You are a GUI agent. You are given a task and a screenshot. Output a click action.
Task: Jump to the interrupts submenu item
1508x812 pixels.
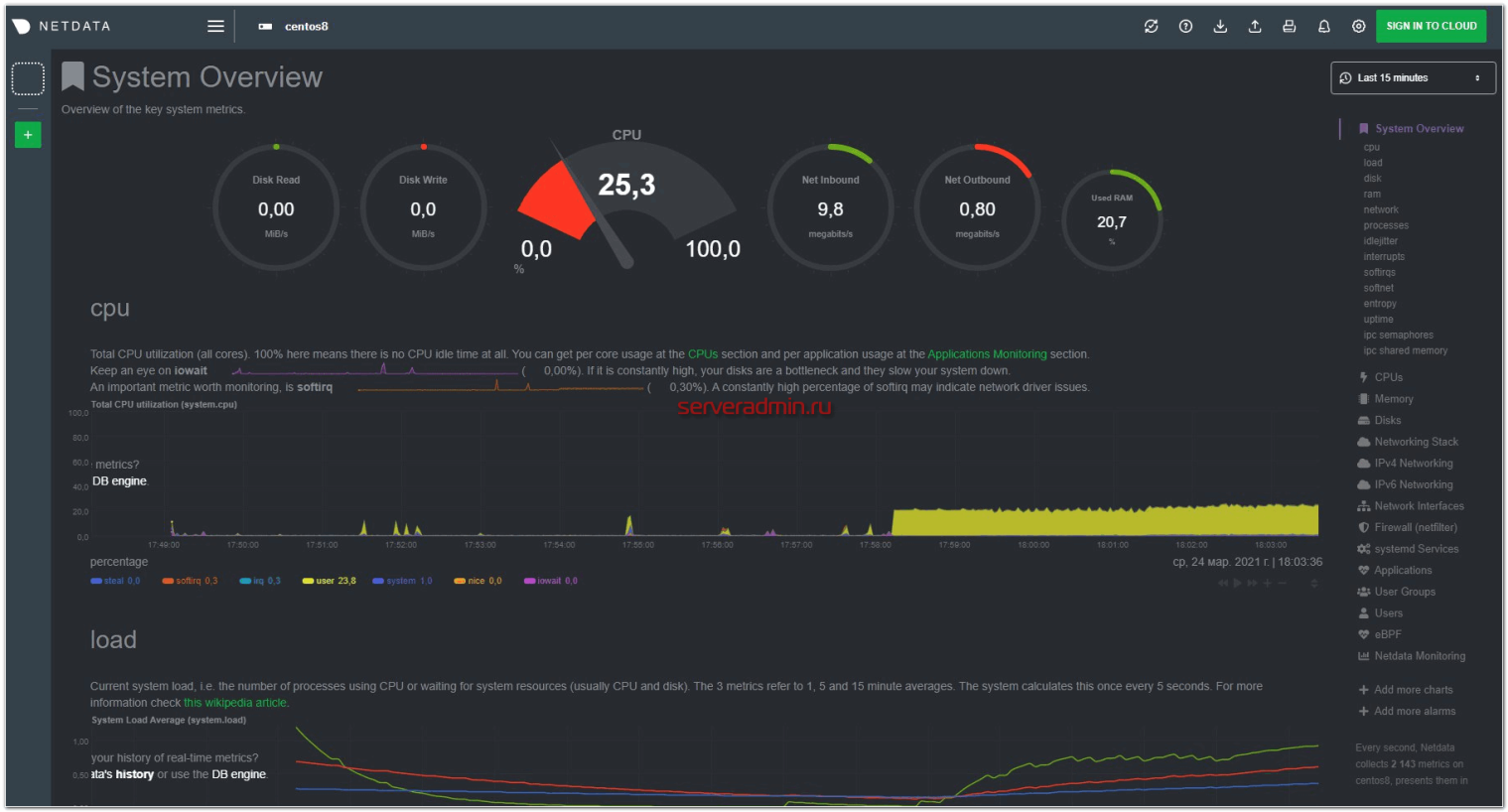1384,257
